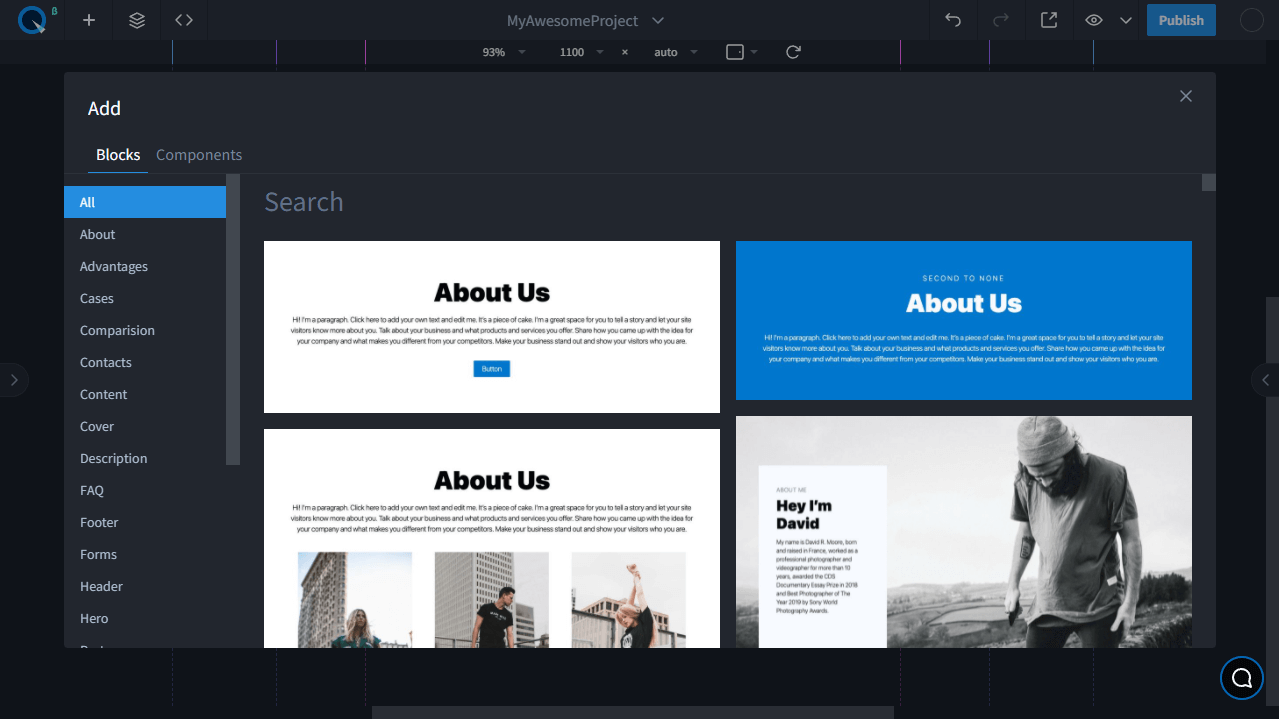Expand the MyAwesomeProject dropdown
The height and width of the screenshot is (719, 1279).
657,20
